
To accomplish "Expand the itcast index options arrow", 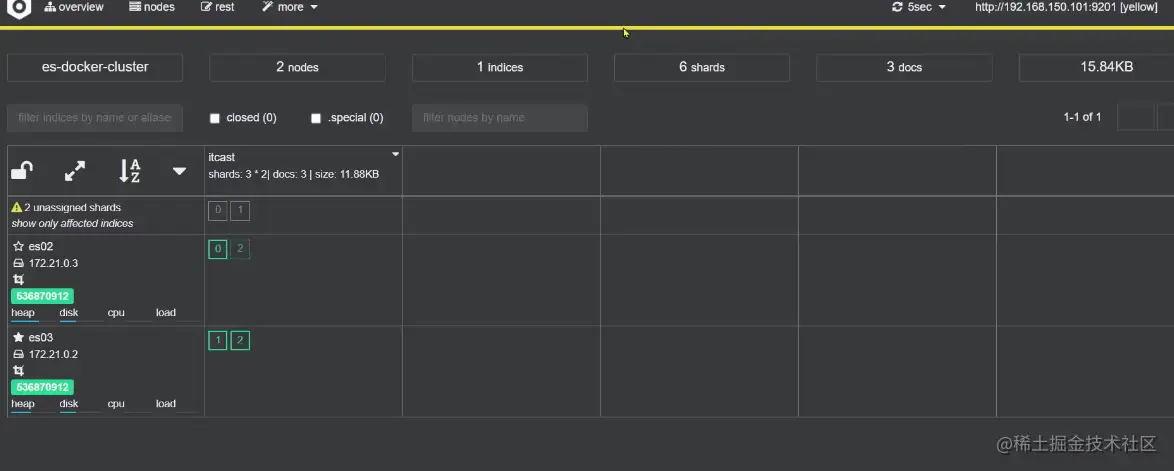I will (395, 154).
